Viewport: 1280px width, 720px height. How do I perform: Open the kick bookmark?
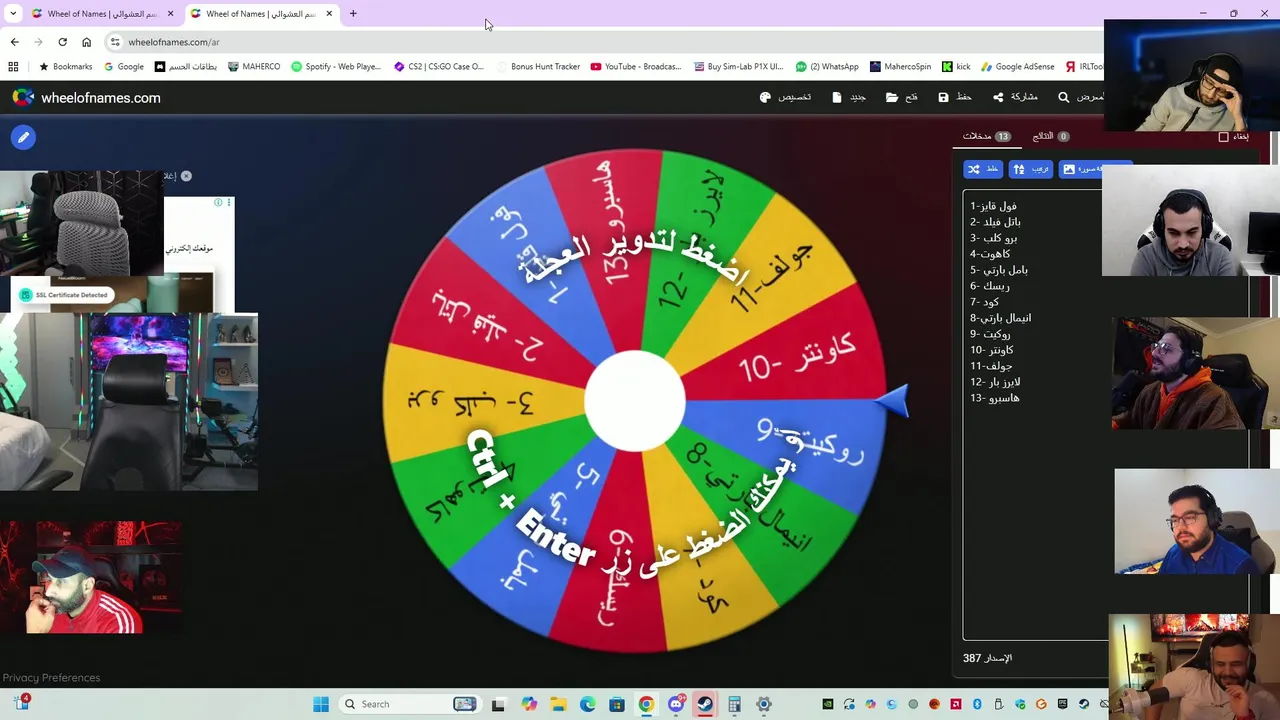(956, 67)
